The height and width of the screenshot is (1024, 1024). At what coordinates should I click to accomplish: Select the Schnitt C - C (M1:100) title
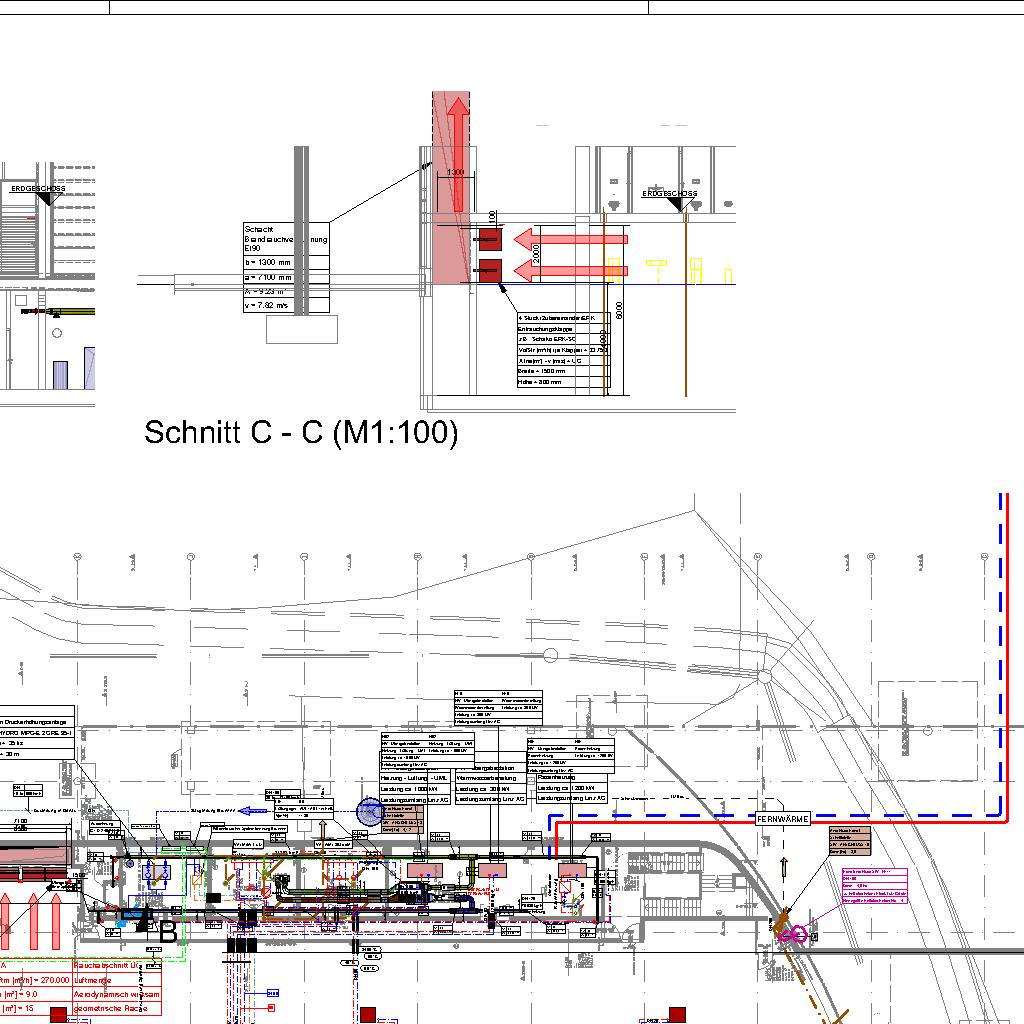coord(301,433)
